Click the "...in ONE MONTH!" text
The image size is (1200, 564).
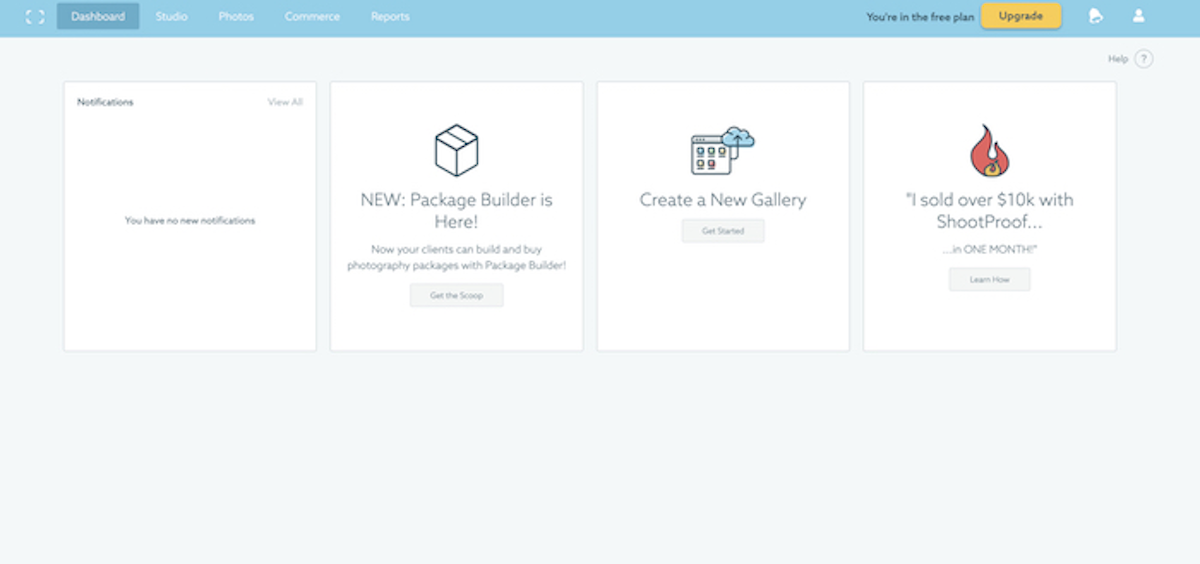990,250
